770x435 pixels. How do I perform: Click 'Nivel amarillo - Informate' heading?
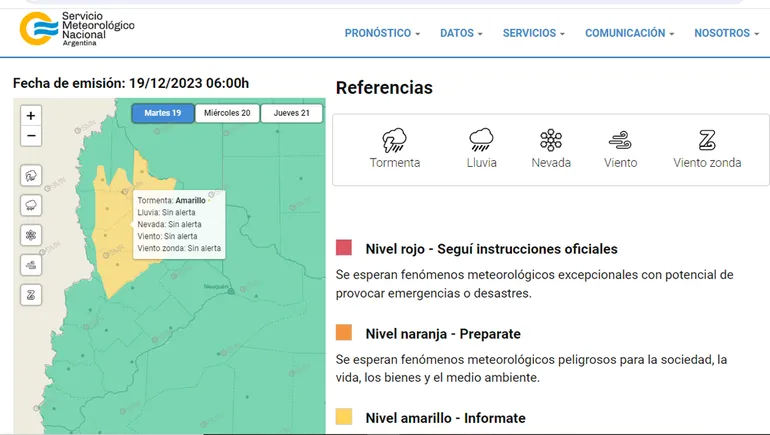coord(445,418)
